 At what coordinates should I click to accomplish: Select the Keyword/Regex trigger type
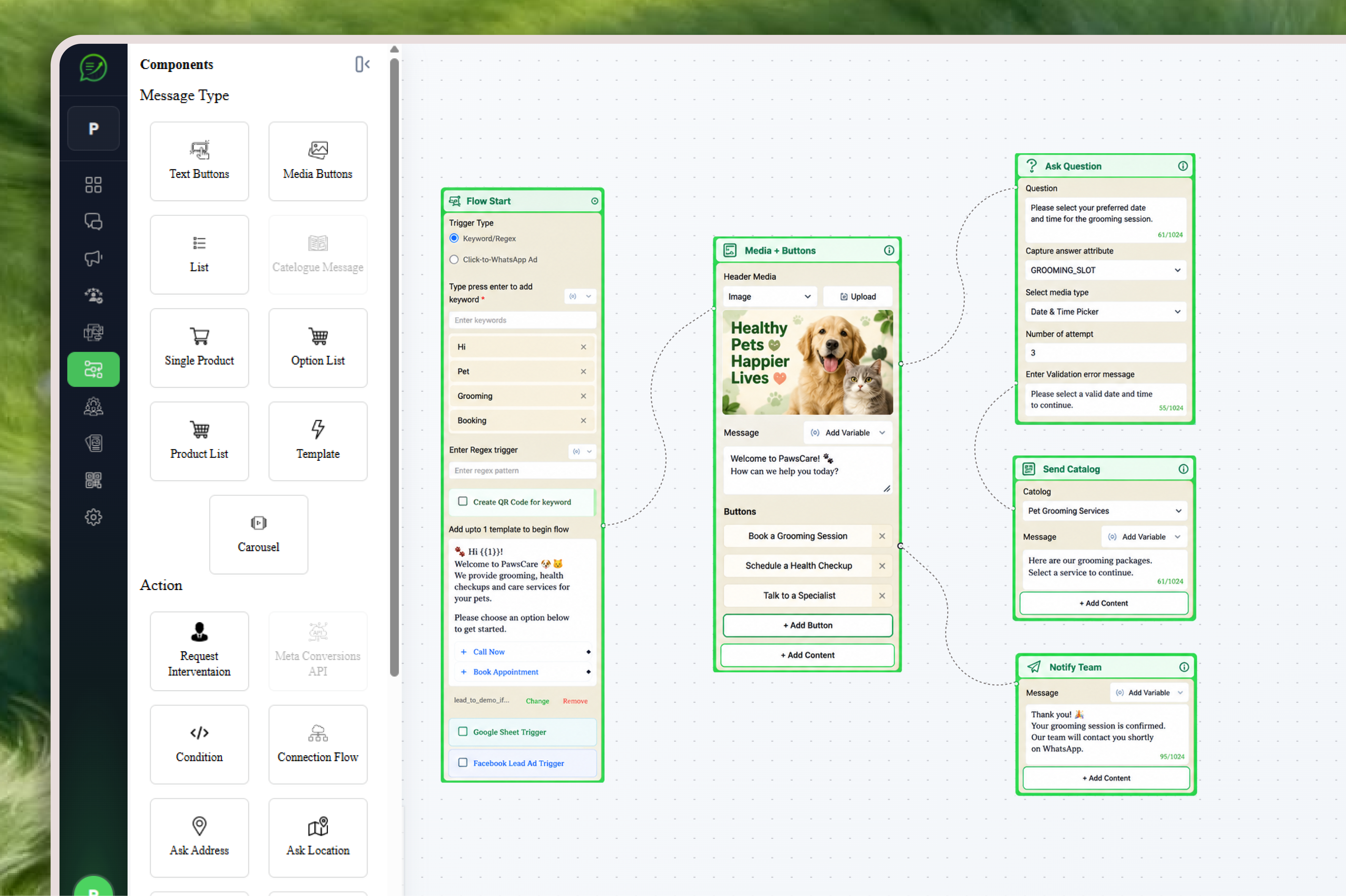[454, 238]
